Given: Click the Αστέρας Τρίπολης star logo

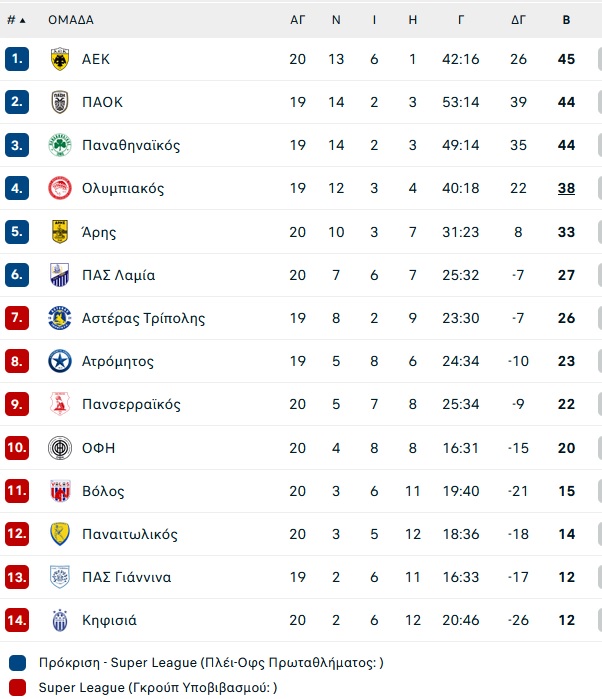Looking at the screenshot, I should coord(60,318).
